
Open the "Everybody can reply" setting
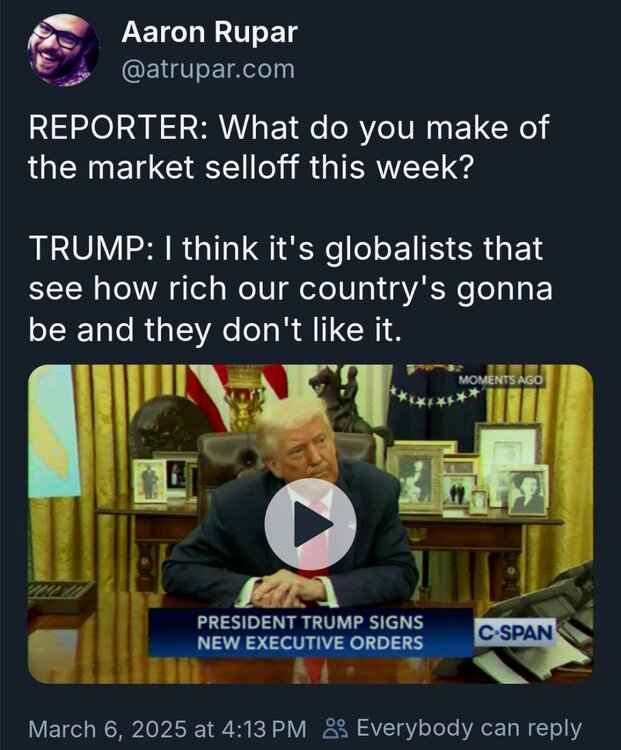point(468,727)
